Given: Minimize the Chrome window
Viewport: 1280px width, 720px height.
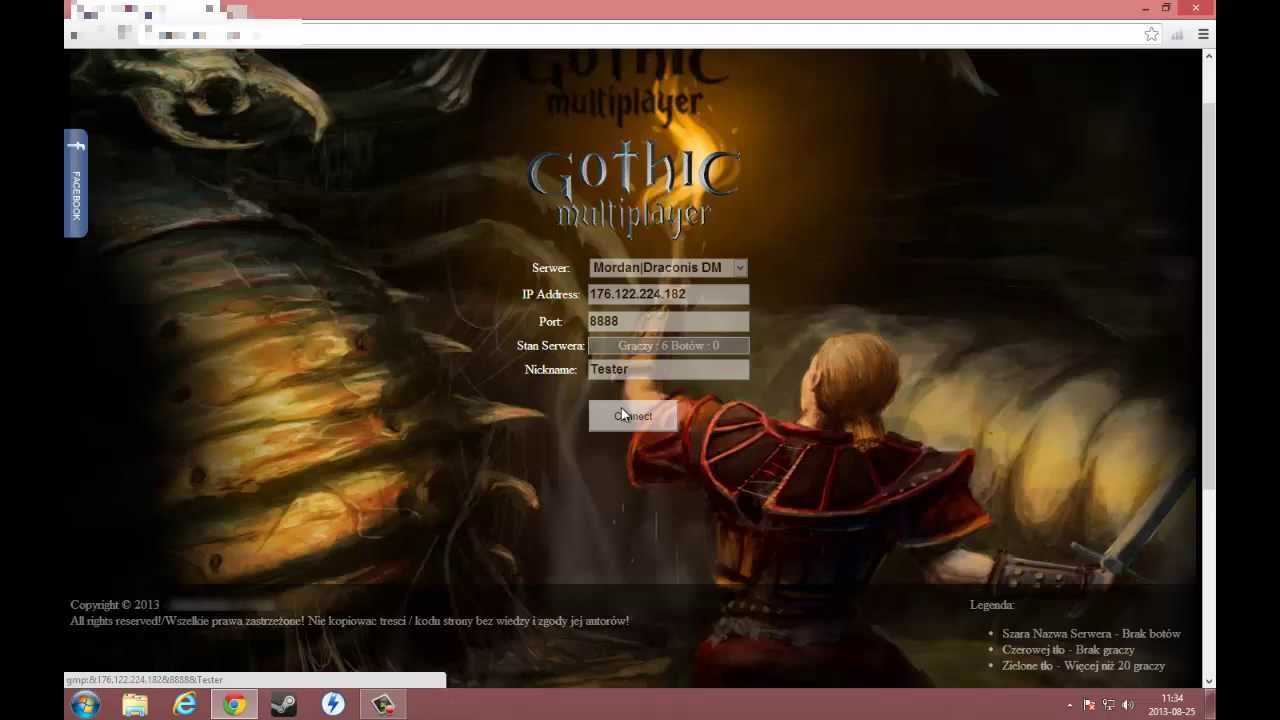Looking at the screenshot, I should [1145, 8].
